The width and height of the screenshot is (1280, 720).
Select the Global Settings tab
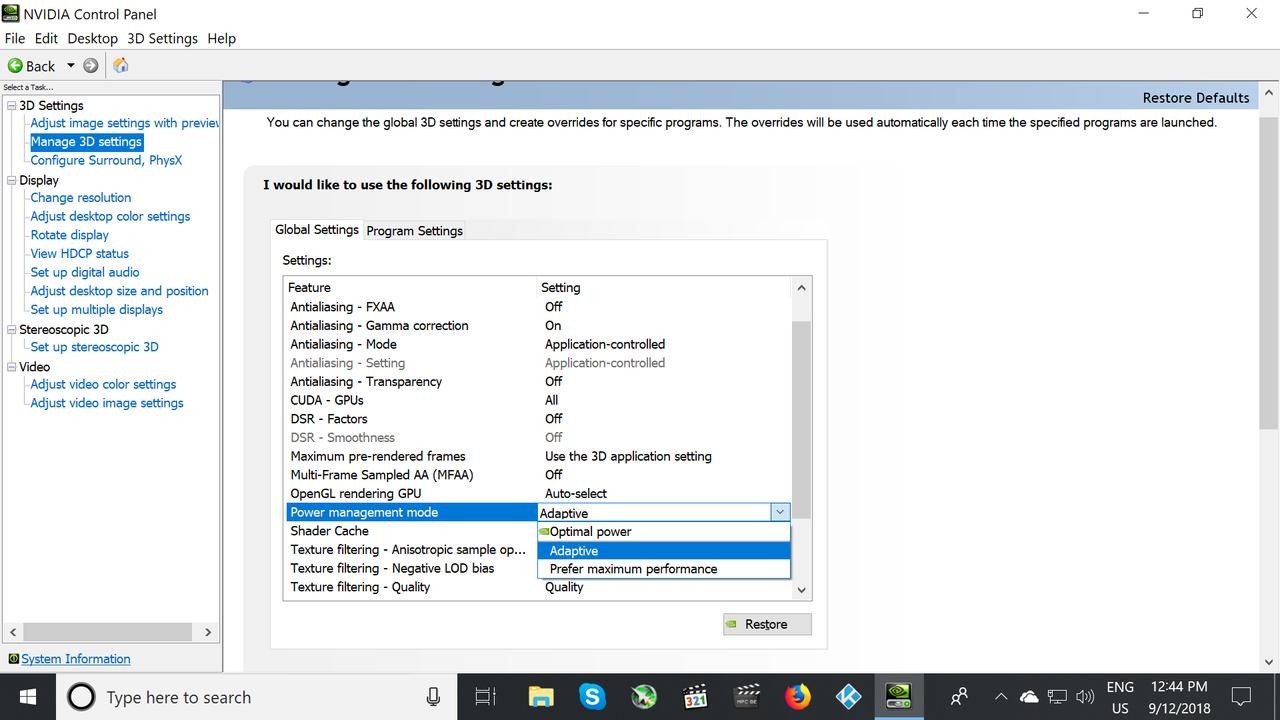[x=316, y=229]
